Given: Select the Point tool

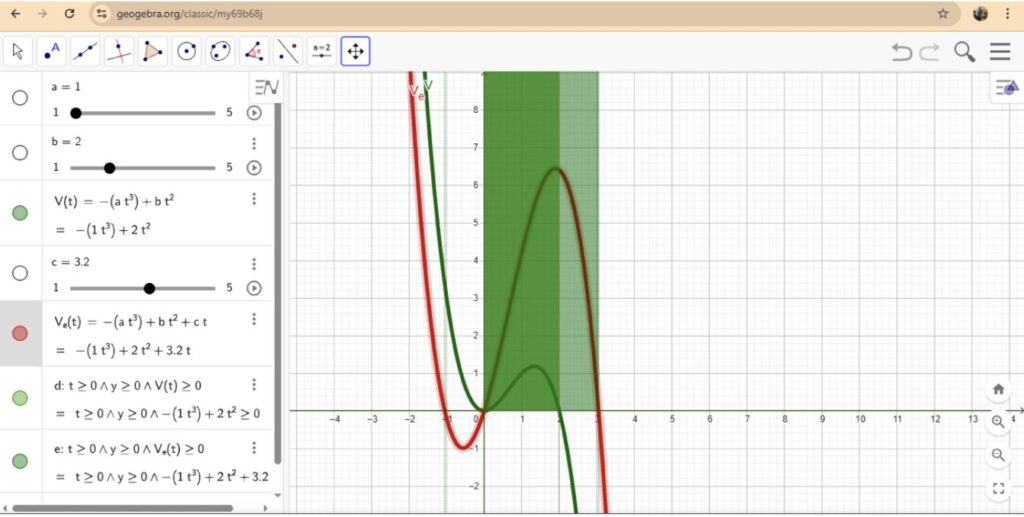Looking at the screenshot, I should click(x=52, y=51).
